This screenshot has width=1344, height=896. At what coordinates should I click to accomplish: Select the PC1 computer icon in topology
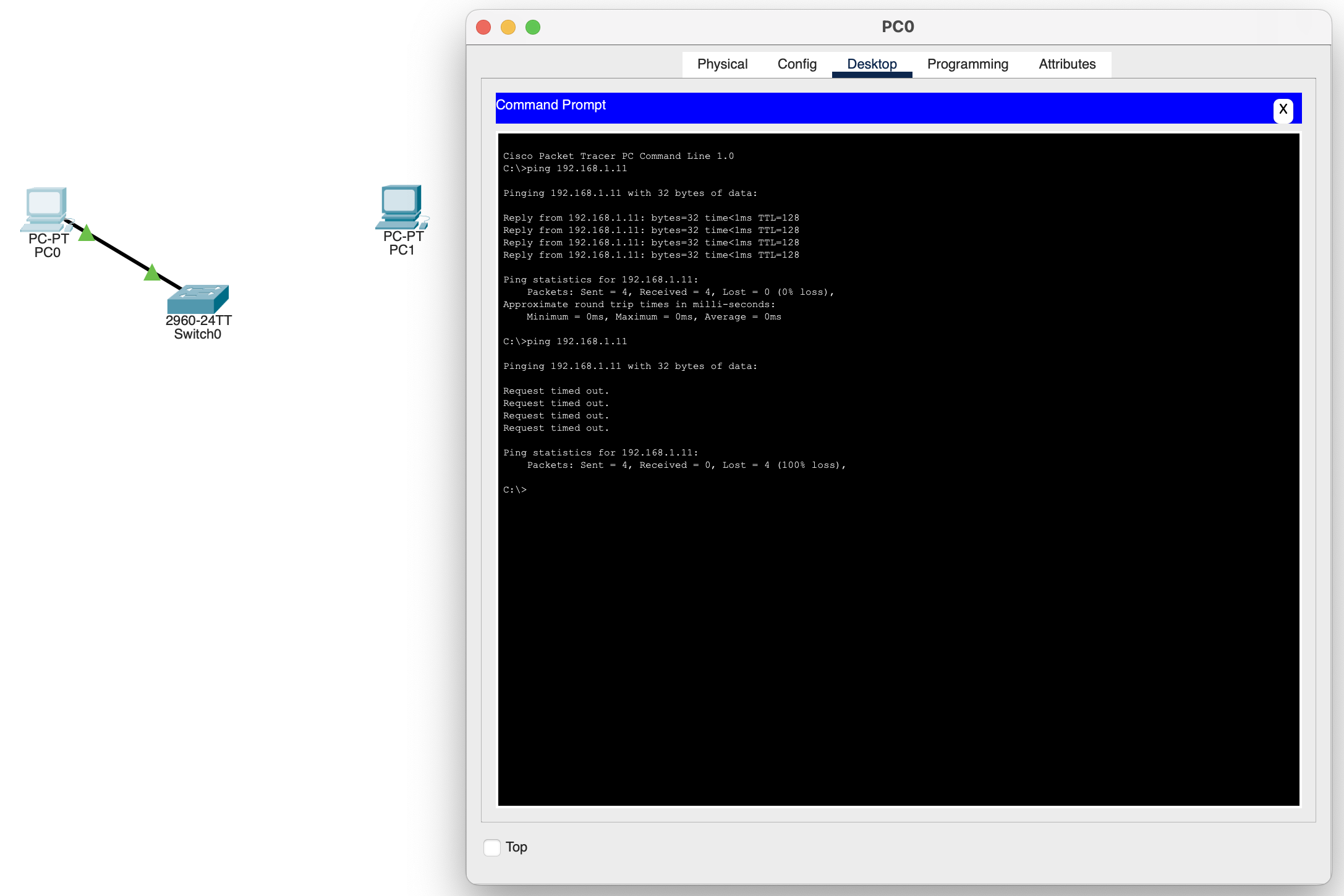click(x=402, y=206)
